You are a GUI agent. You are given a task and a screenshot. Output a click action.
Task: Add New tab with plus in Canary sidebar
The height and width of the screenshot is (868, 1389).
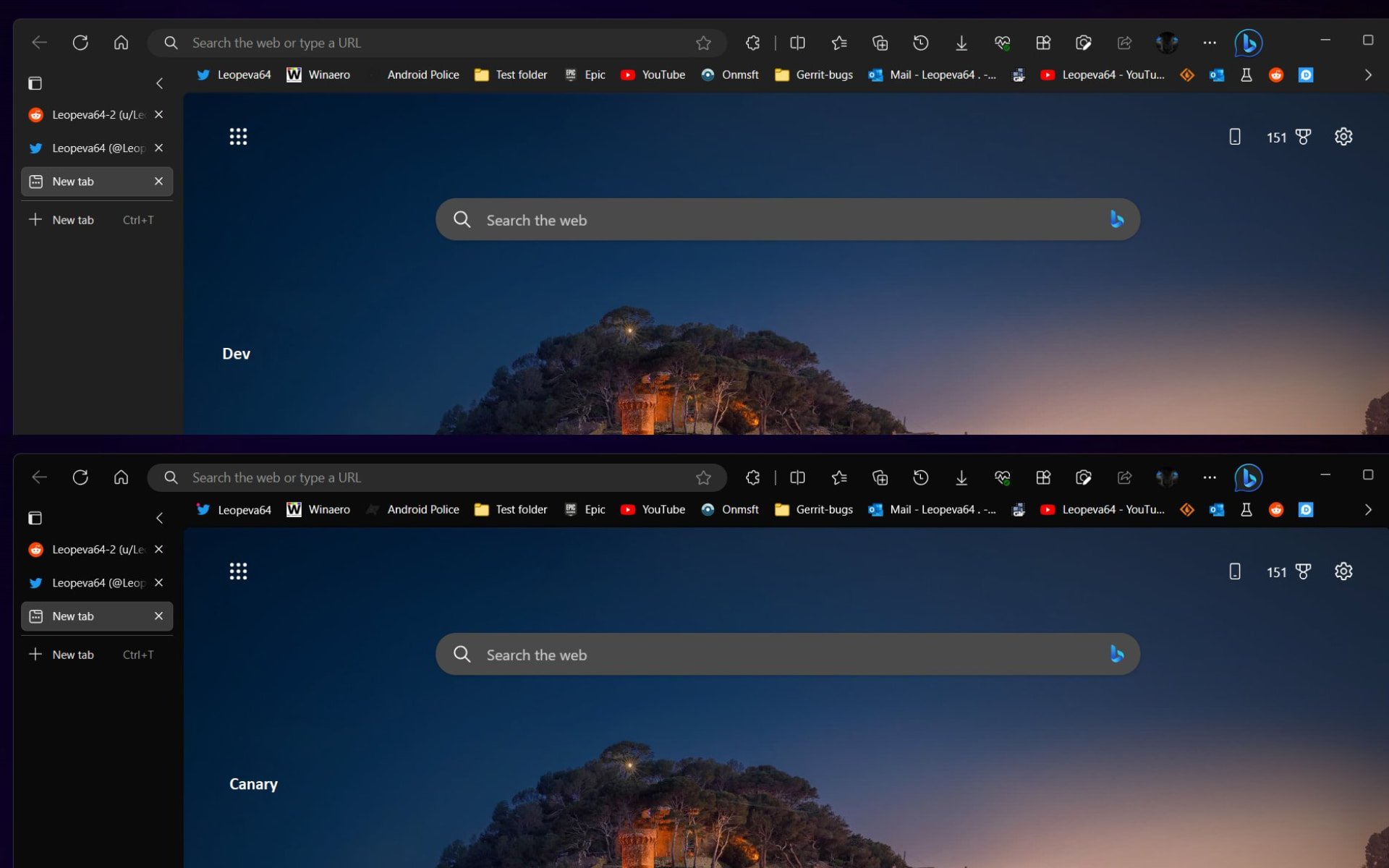point(97,655)
